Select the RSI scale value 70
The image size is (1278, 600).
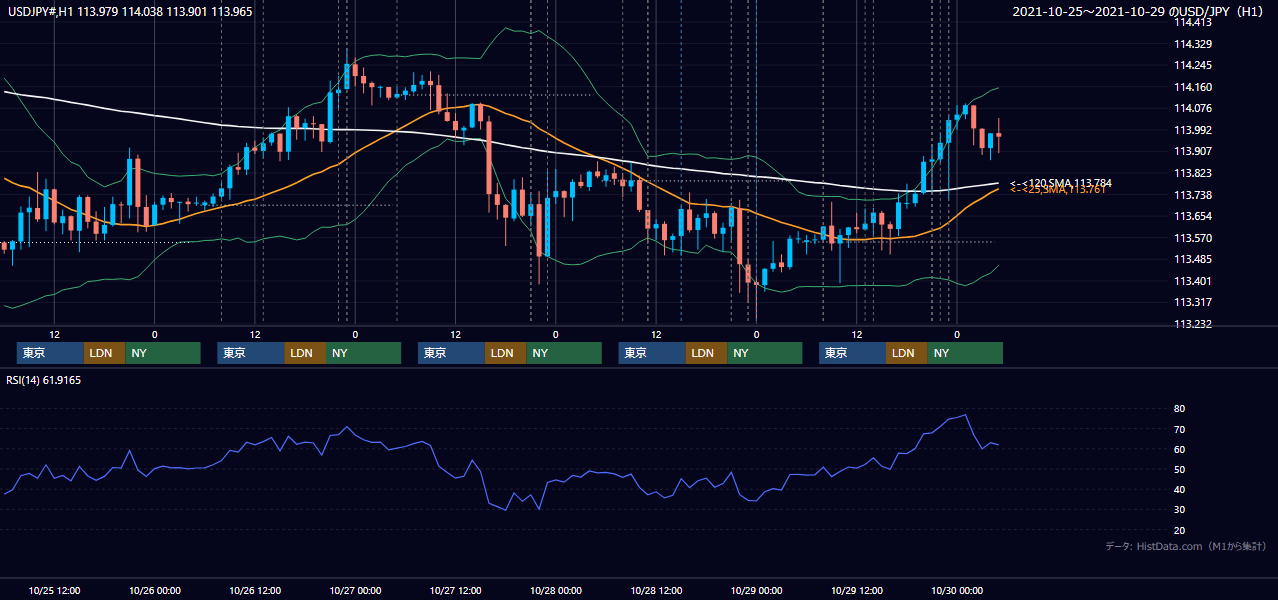(1180, 429)
